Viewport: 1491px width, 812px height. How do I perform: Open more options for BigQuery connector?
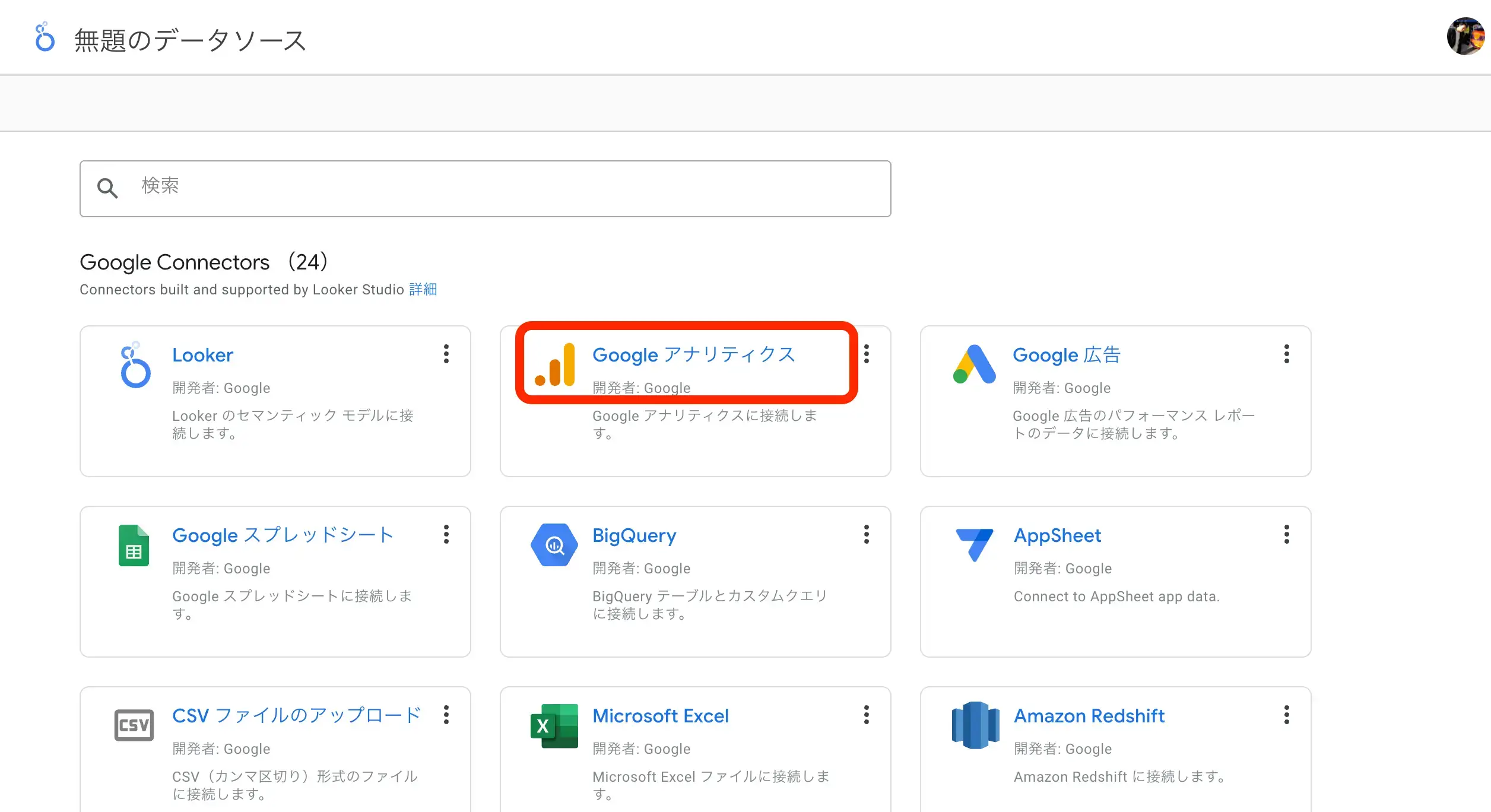867,534
